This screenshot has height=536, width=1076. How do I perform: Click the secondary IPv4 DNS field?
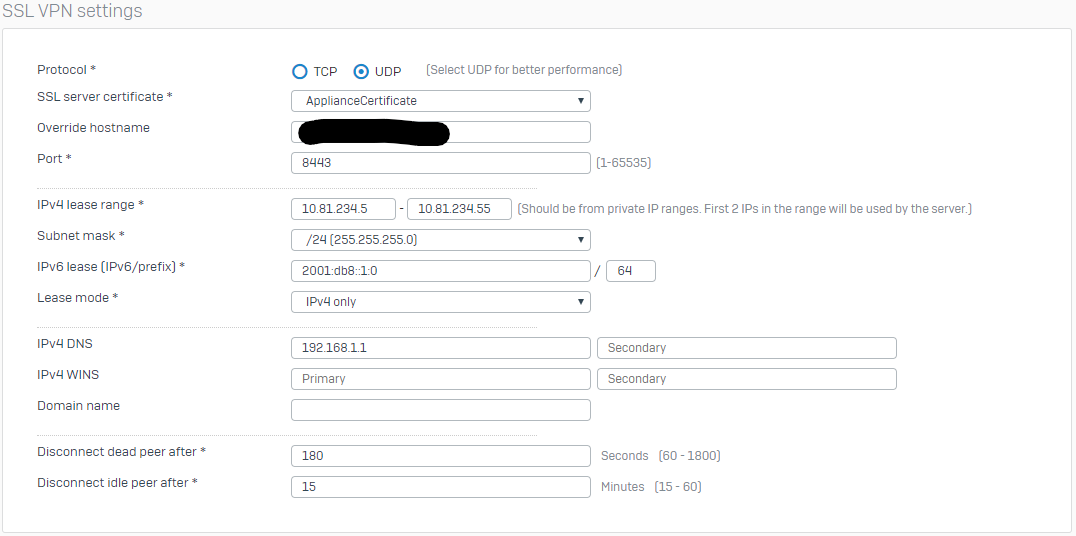click(746, 348)
